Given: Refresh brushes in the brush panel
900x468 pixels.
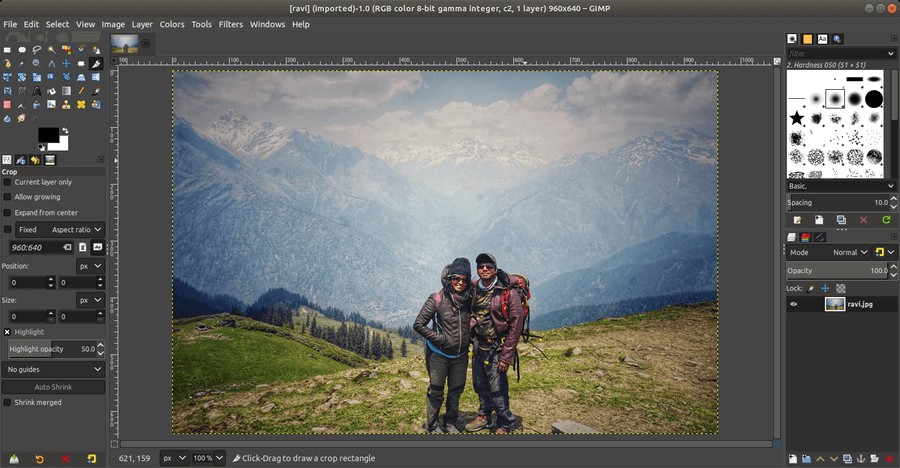Looking at the screenshot, I should tap(886, 219).
